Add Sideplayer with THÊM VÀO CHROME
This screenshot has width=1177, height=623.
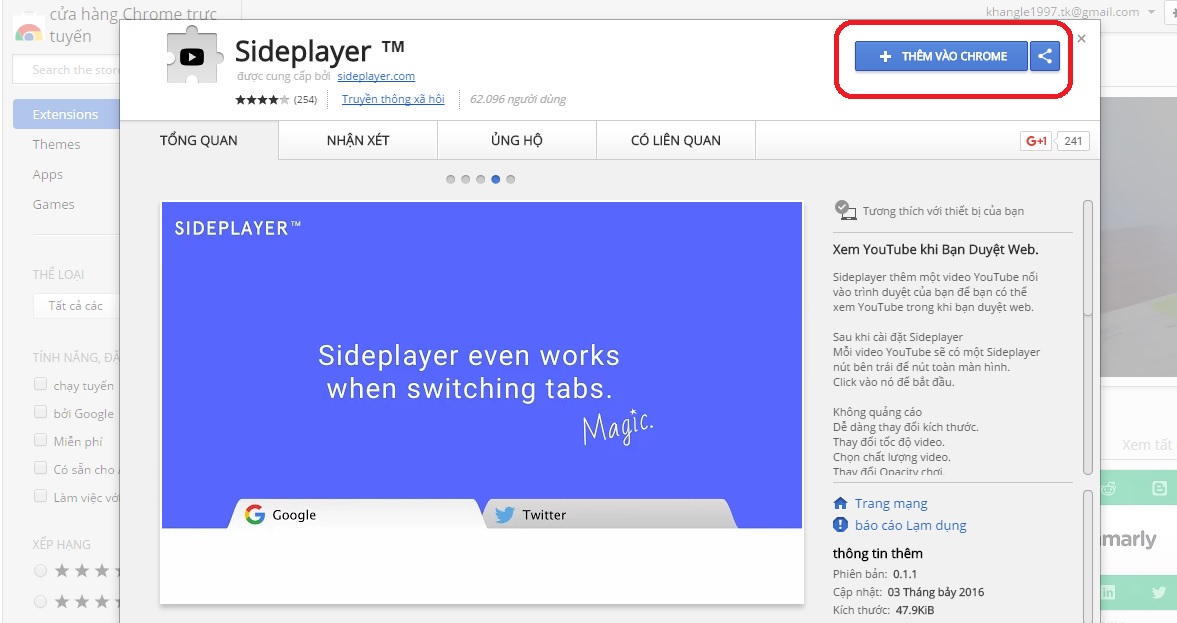click(941, 56)
